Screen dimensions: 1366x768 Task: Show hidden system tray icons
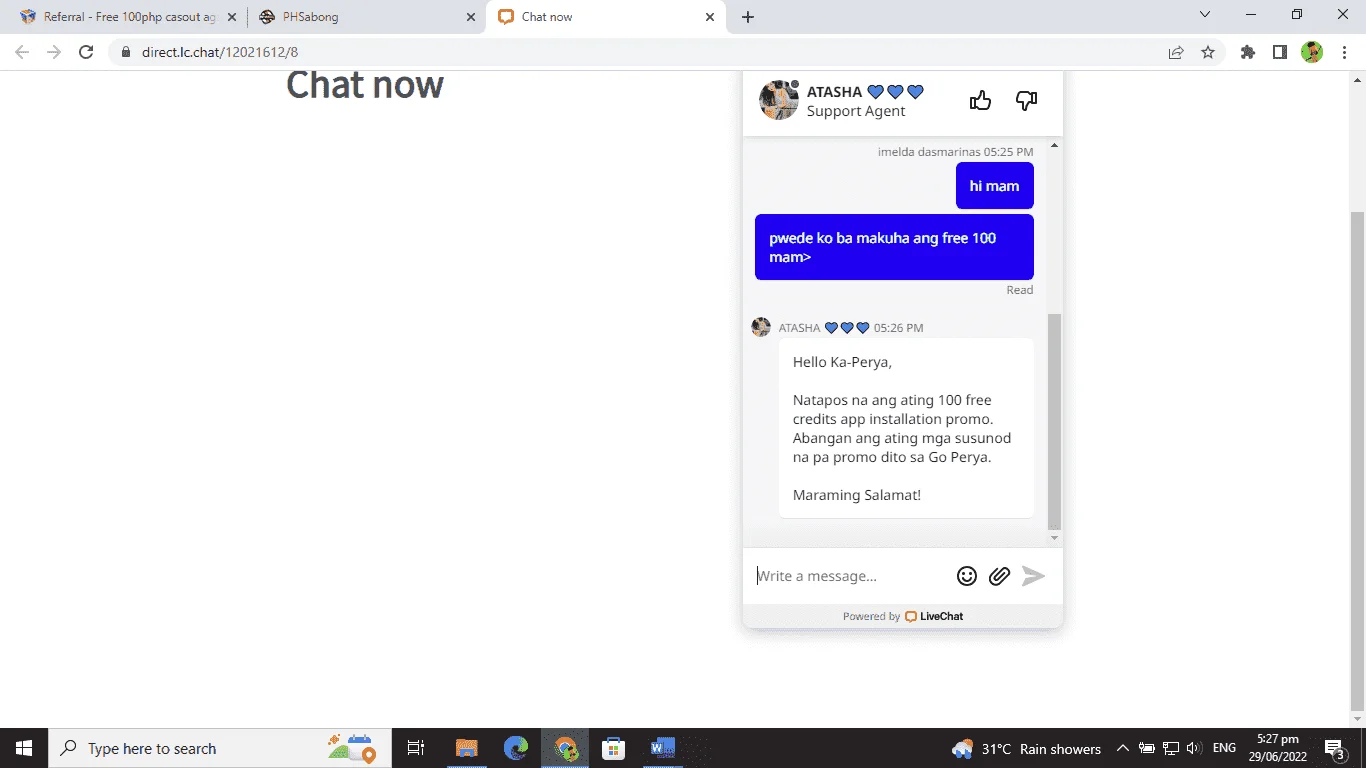click(1123, 748)
